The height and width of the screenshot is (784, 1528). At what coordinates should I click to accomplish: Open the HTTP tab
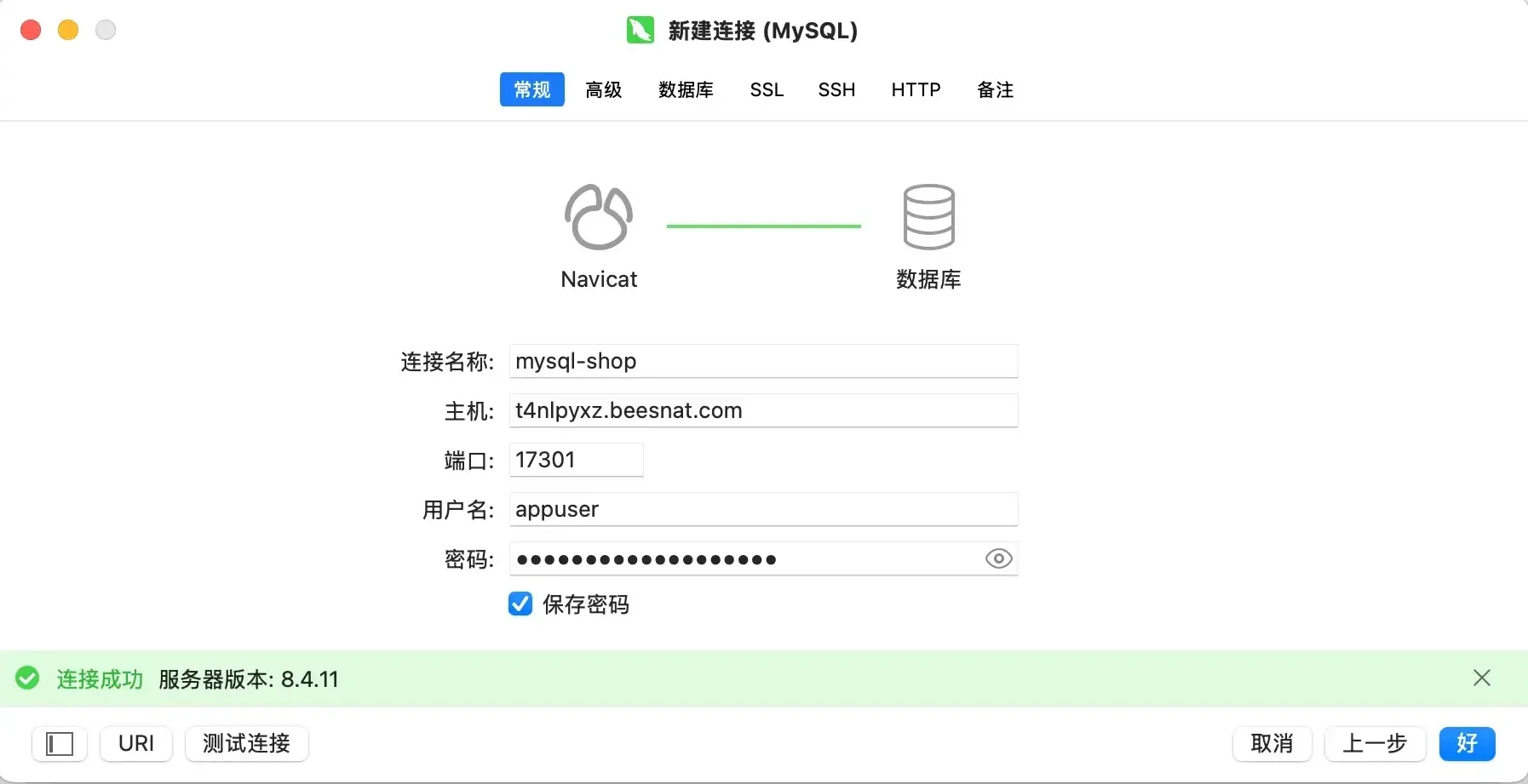pyautogui.click(x=916, y=89)
